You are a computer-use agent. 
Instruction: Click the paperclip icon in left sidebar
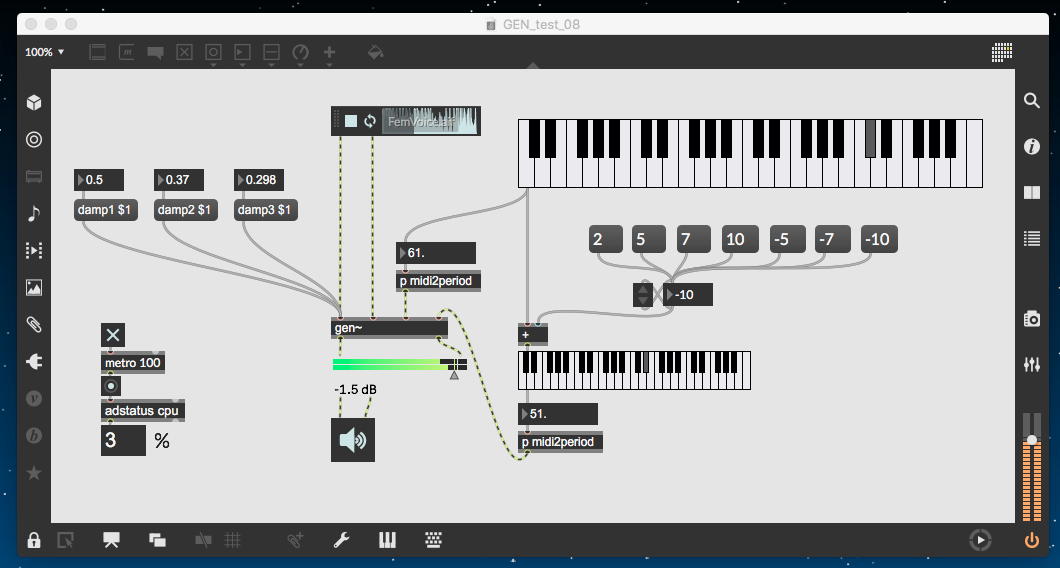(x=34, y=324)
